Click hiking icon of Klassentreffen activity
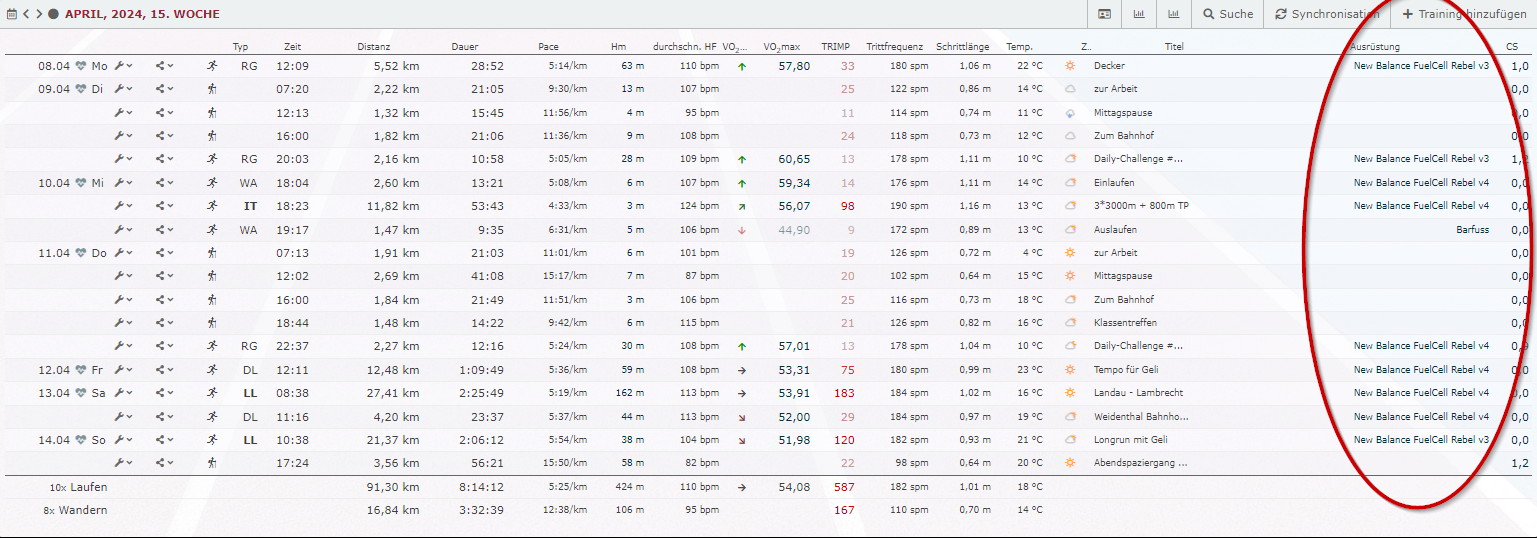The height and width of the screenshot is (538, 1537). point(211,323)
